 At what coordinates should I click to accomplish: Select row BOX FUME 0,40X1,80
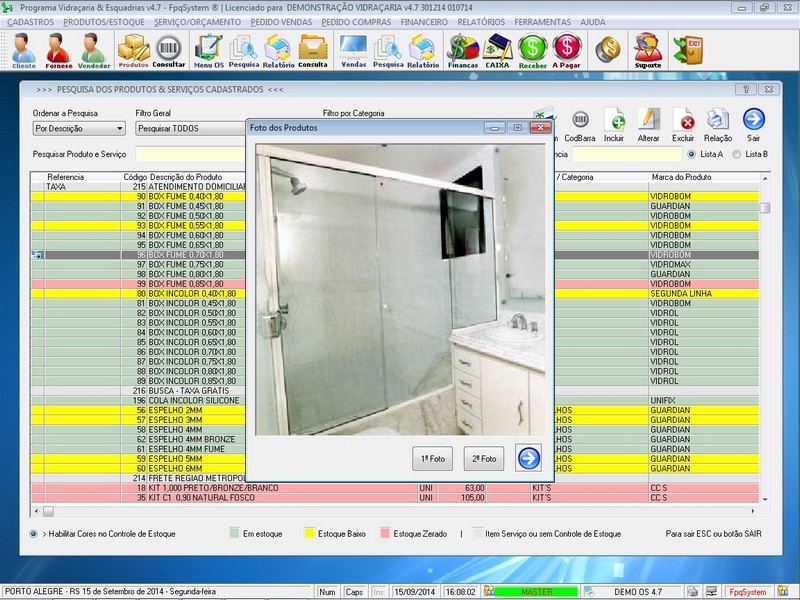tap(138, 196)
